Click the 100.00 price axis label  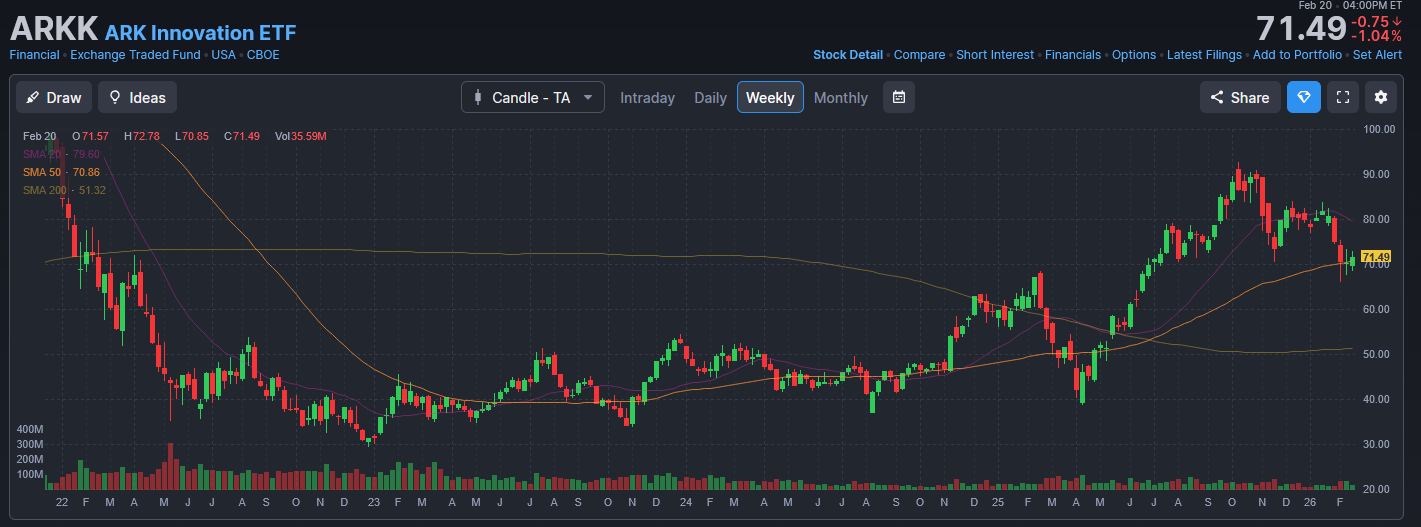tap(1380, 129)
